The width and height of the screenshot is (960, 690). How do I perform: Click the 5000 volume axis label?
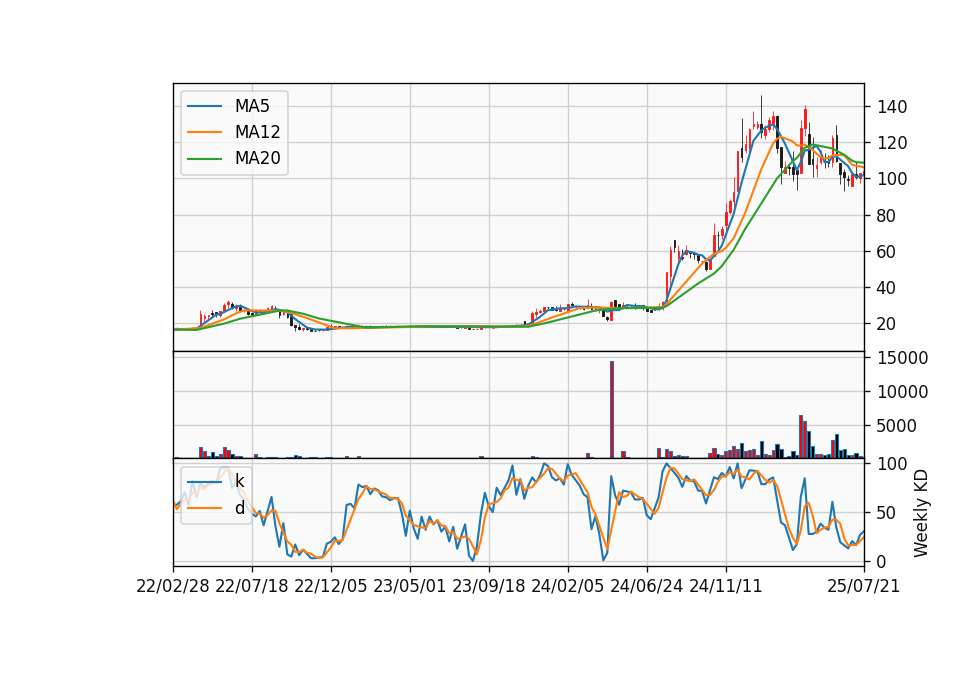pyautogui.click(x=897, y=426)
